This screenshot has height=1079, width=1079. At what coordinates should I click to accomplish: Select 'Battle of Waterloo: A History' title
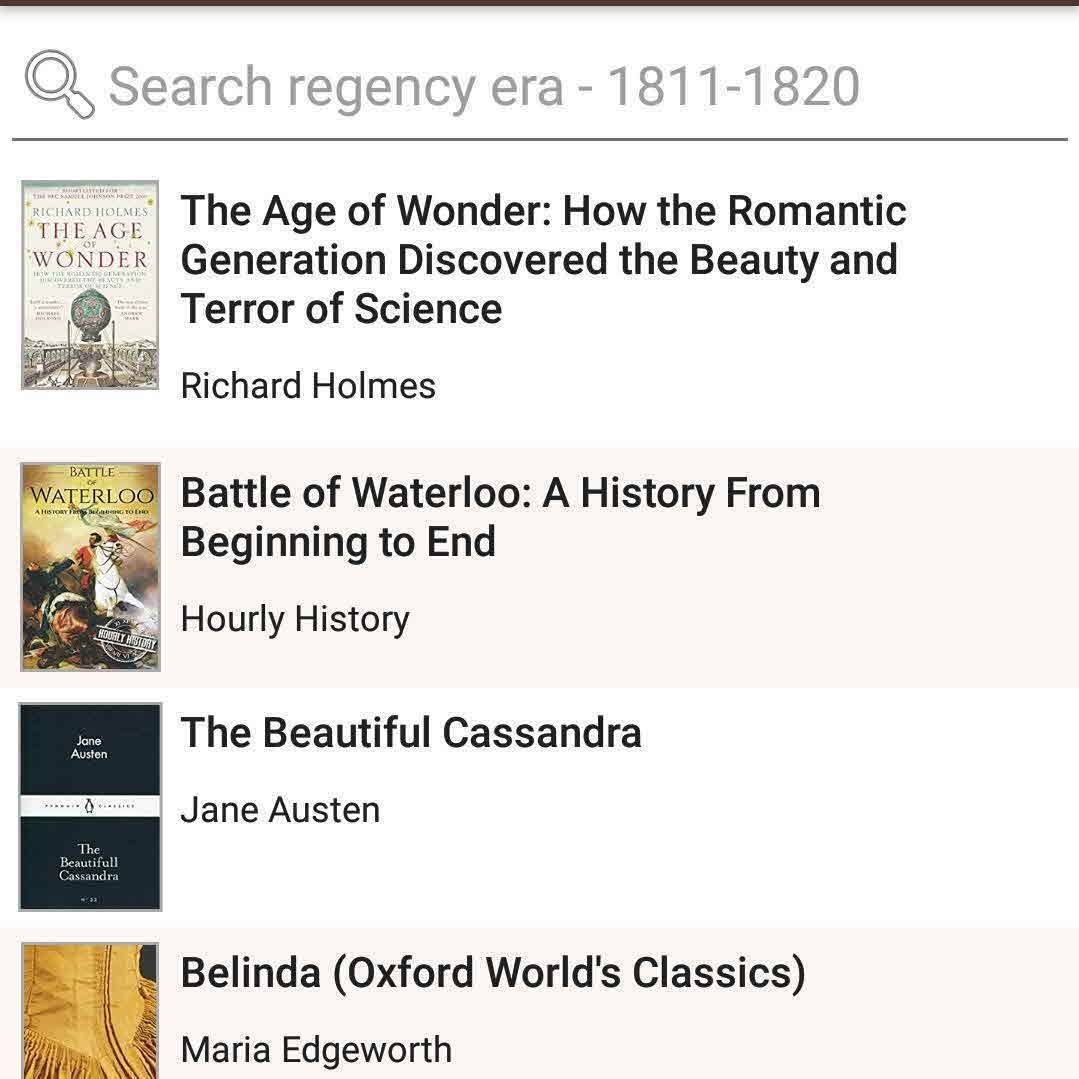500,517
